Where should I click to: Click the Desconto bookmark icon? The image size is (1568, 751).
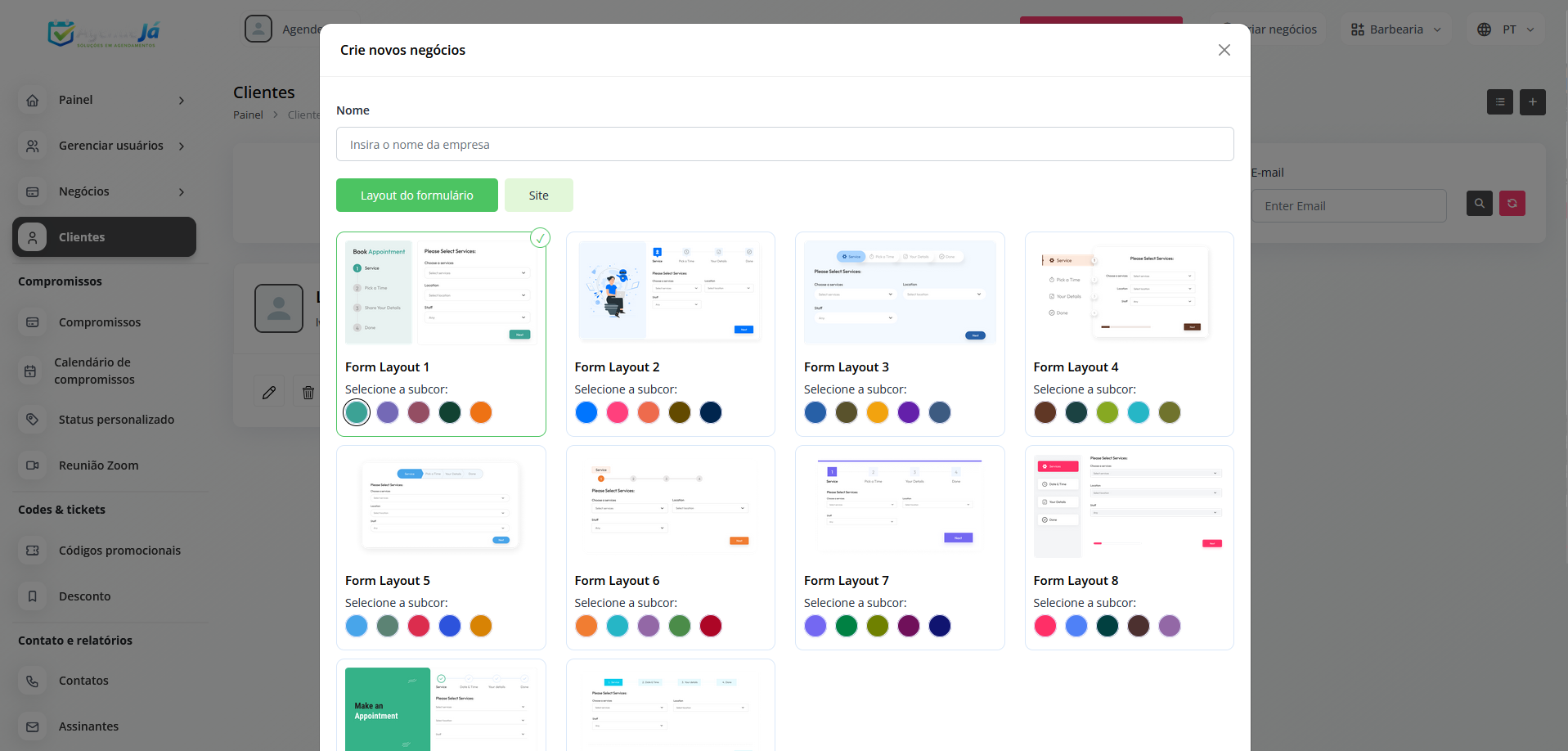tap(33, 596)
